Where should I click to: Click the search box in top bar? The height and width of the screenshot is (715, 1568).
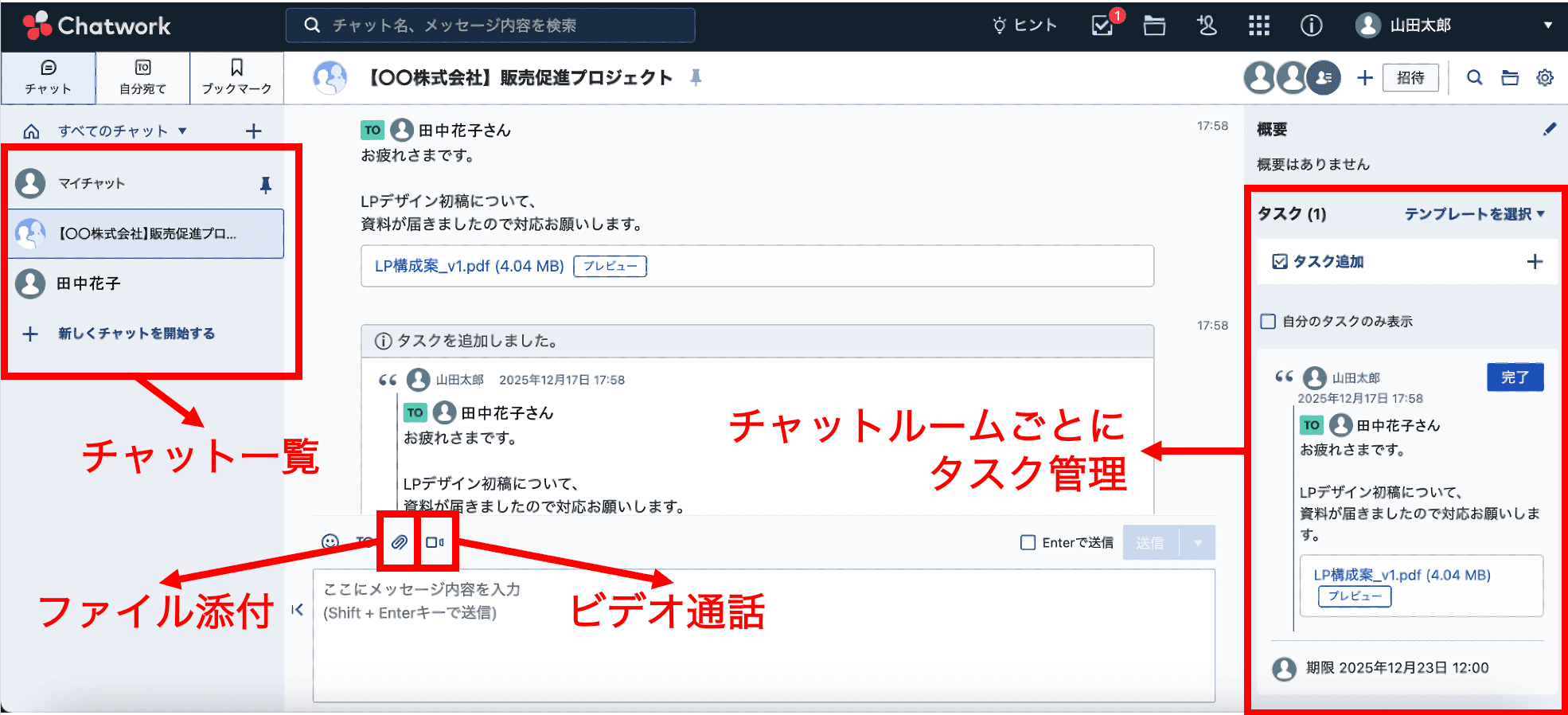pyautogui.click(x=490, y=25)
